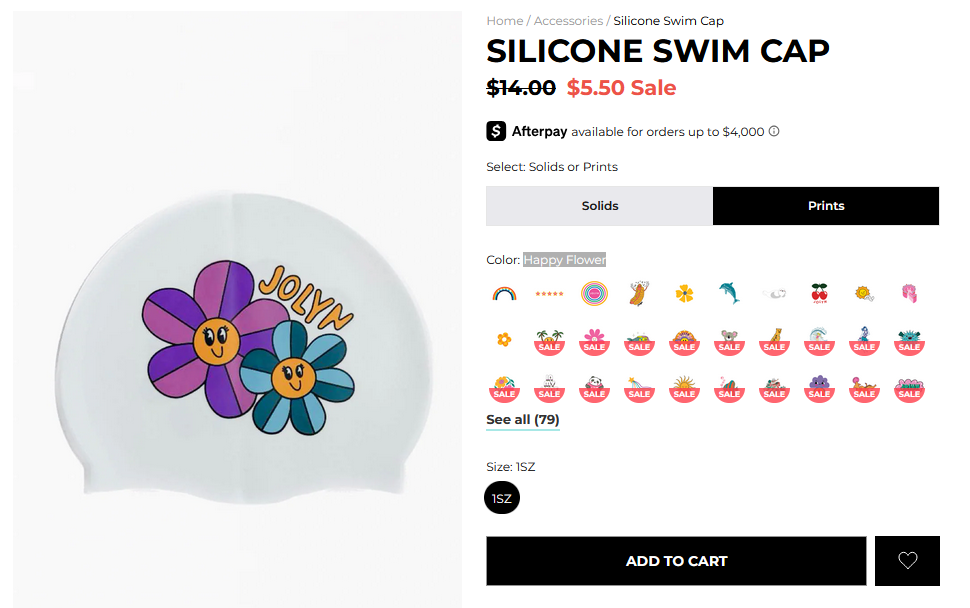Image resolution: width=970 pixels, height=608 pixels.
Task: Pick the red cherries print swatch
Action: (x=819, y=294)
